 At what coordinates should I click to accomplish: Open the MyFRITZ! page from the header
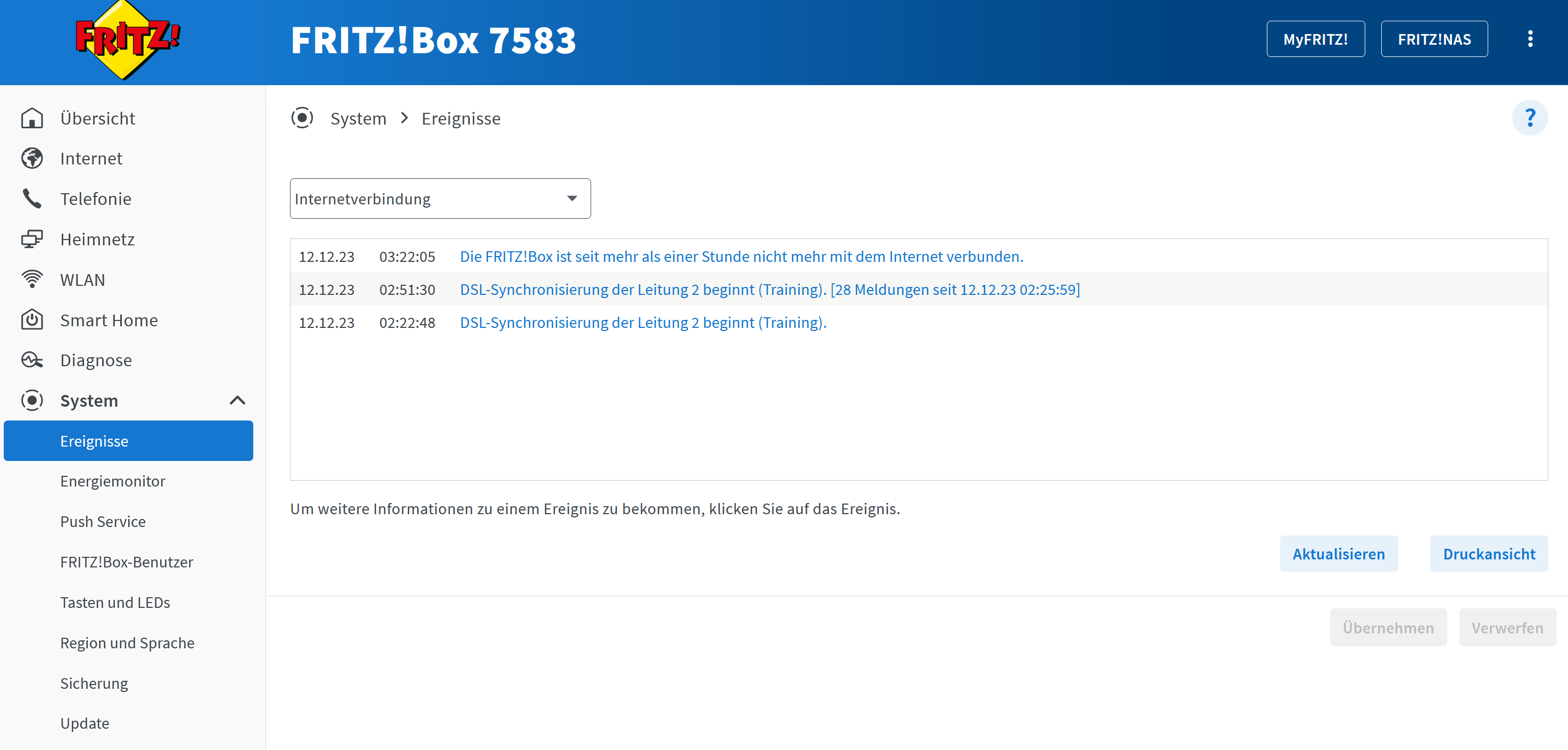(x=1315, y=39)
